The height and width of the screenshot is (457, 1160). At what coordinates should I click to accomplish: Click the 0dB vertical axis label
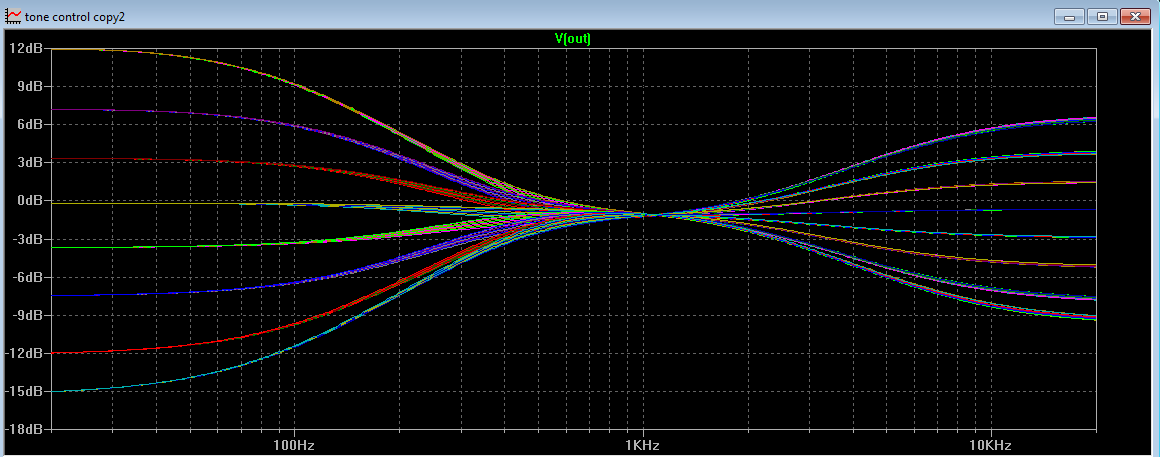(x=30, y=200)
